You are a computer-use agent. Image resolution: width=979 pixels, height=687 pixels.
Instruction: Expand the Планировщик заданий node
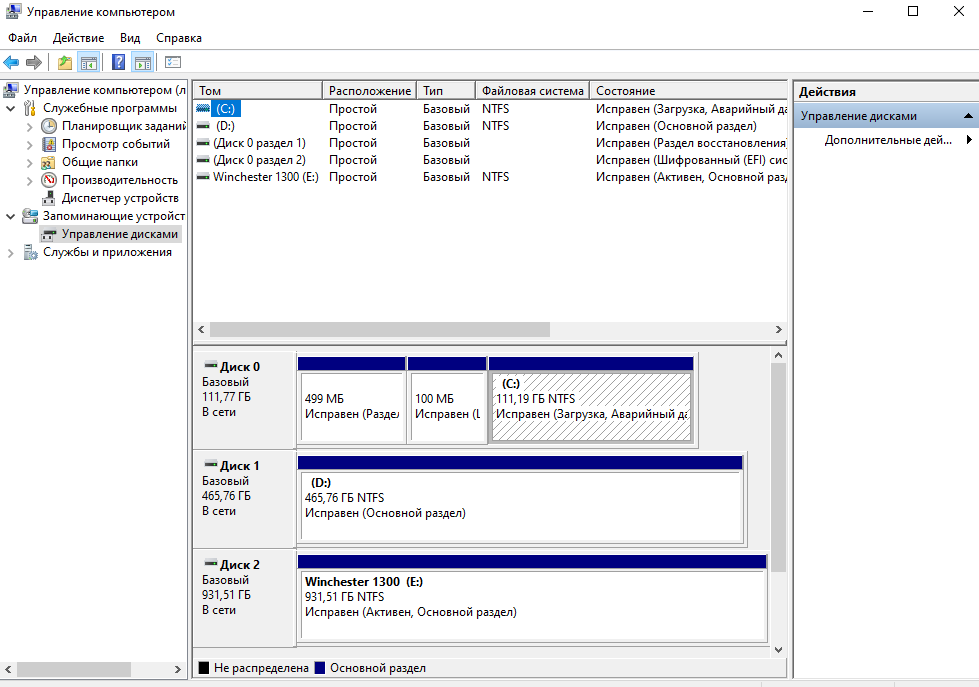(x=29, y=127)
